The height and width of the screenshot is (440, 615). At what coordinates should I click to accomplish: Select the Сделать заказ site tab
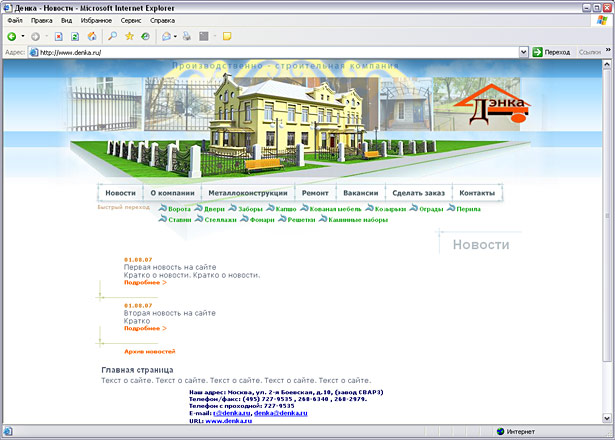tap(418, 193)
